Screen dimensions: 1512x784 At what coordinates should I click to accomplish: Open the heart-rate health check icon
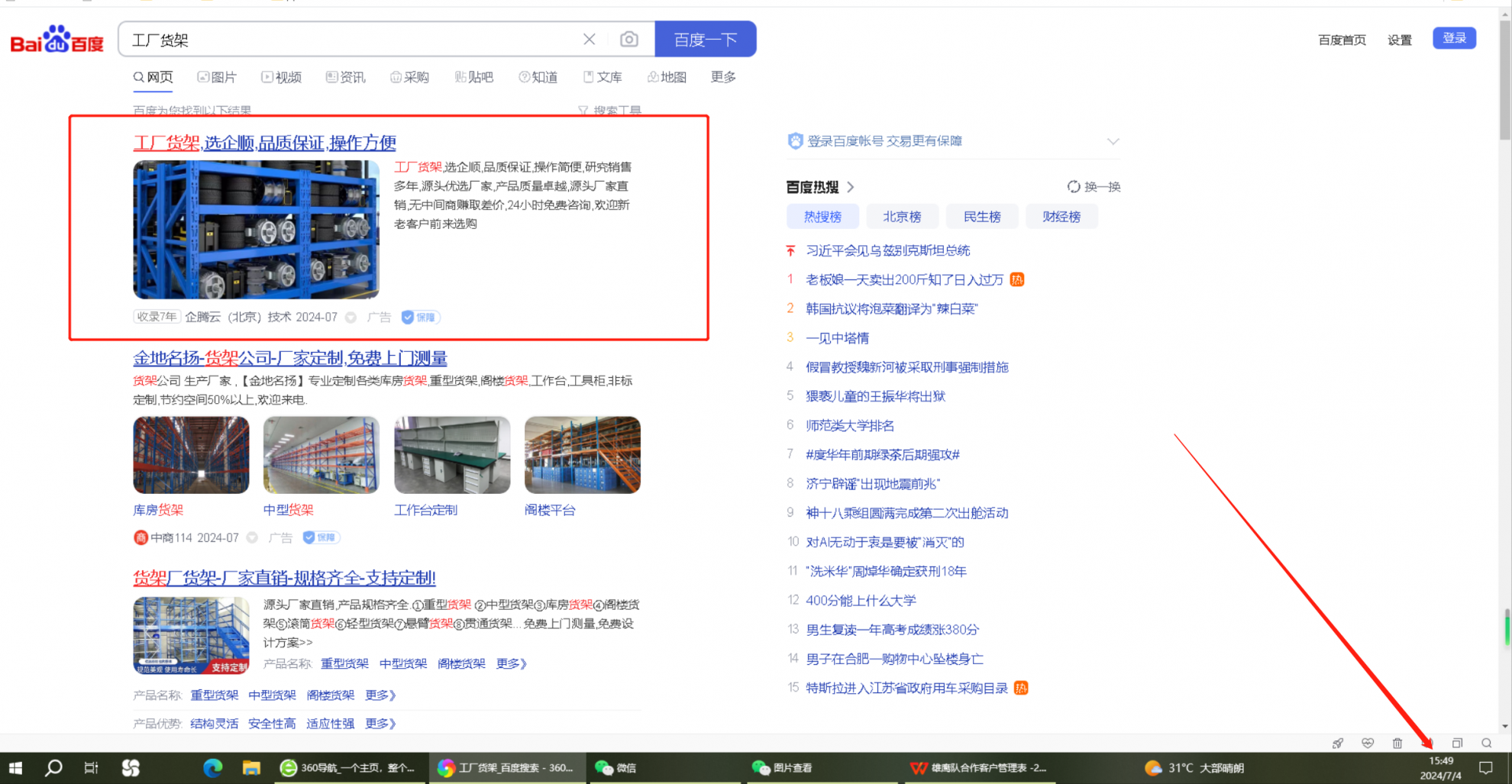(x=1368, y=743)
